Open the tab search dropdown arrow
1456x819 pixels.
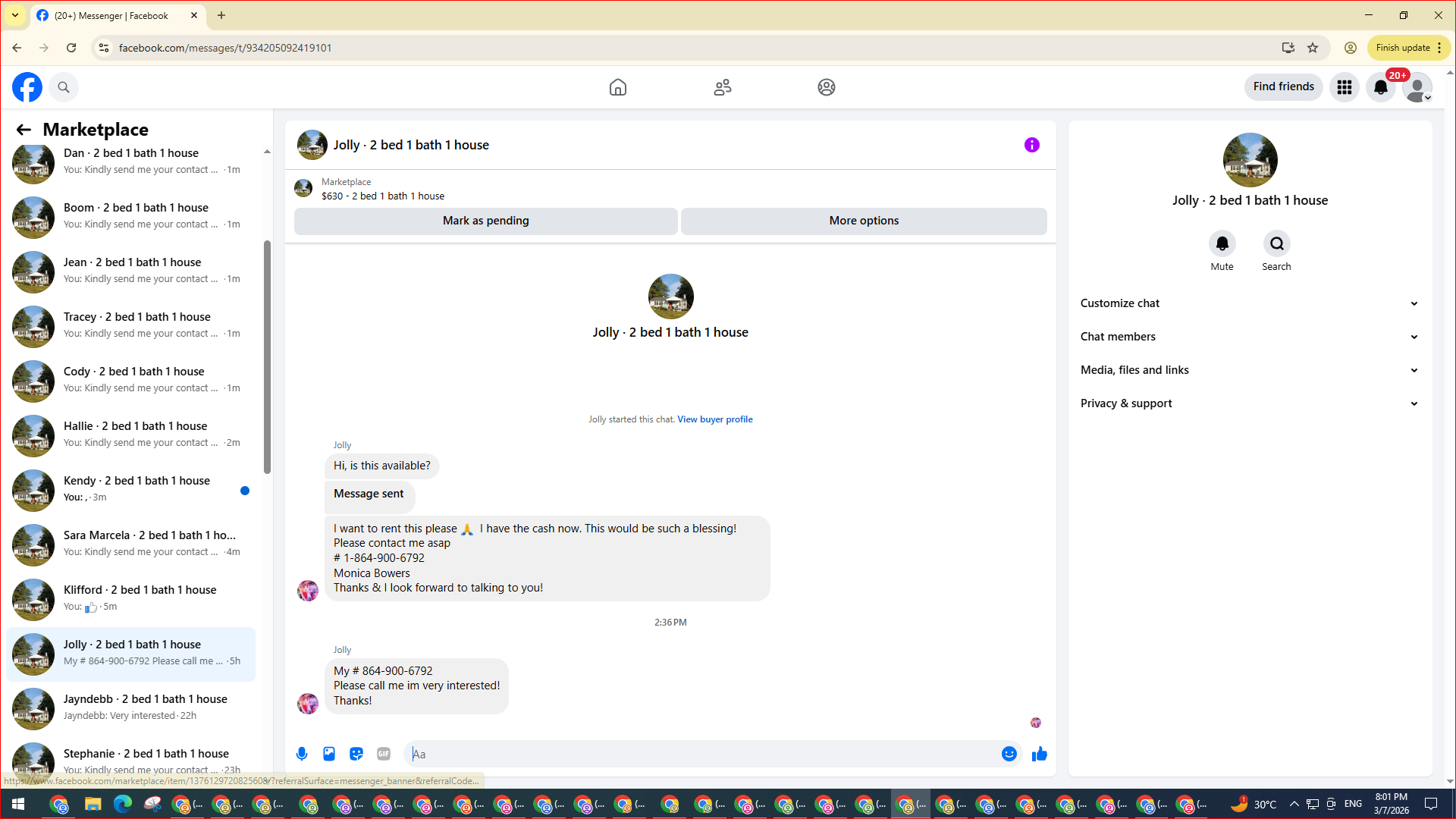pyautogui.click(x=15, y=15)
